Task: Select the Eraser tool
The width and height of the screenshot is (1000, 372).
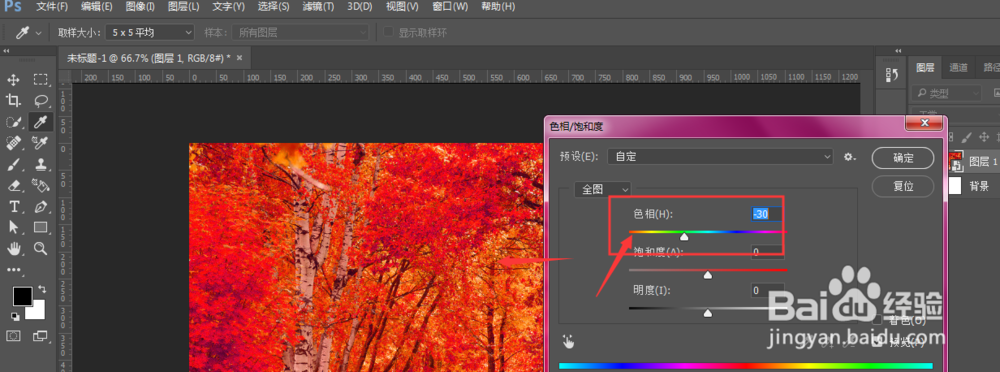Action: pyautogui.click(x=13, y=186)
